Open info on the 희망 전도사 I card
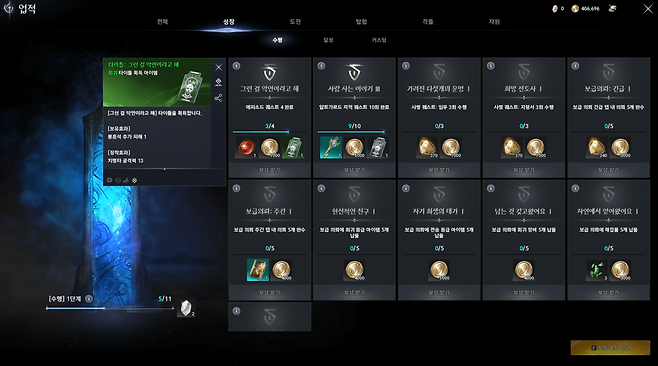Viewport: 658px width, 366px height. coord(491,66)
